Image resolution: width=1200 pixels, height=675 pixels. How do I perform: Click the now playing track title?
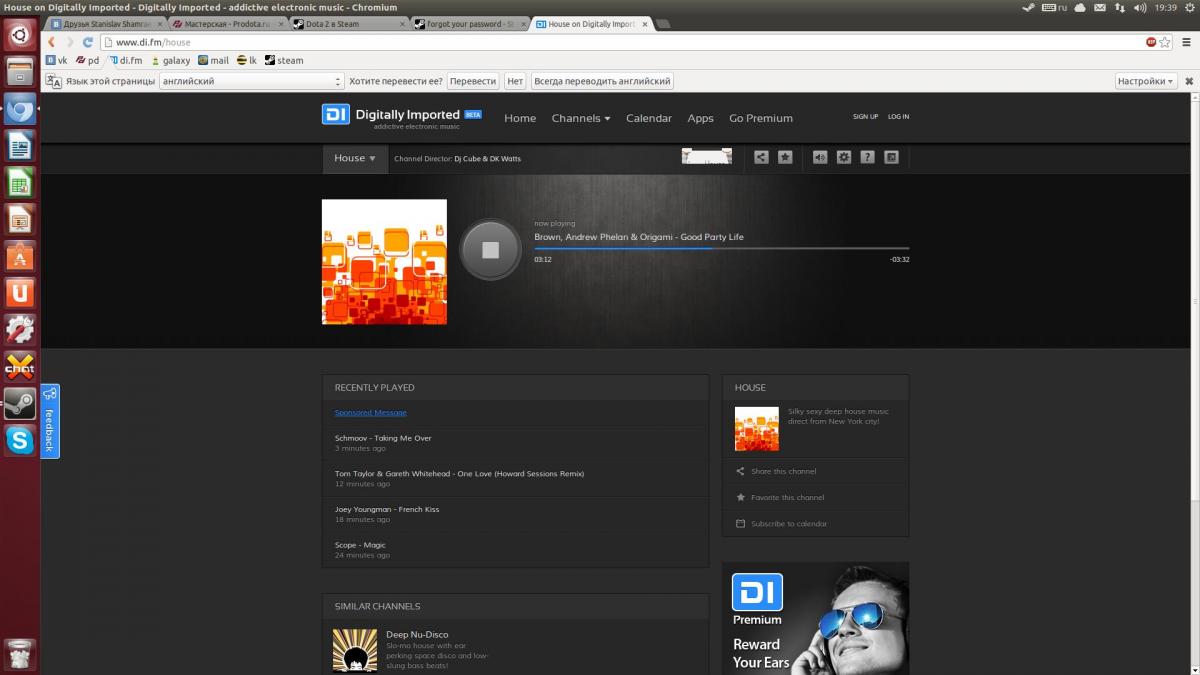click(639, 237)
